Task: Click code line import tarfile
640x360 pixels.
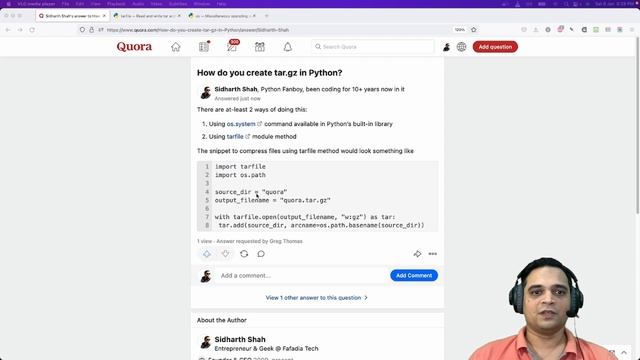Action: pyautogui.click(x=240, y=167)
